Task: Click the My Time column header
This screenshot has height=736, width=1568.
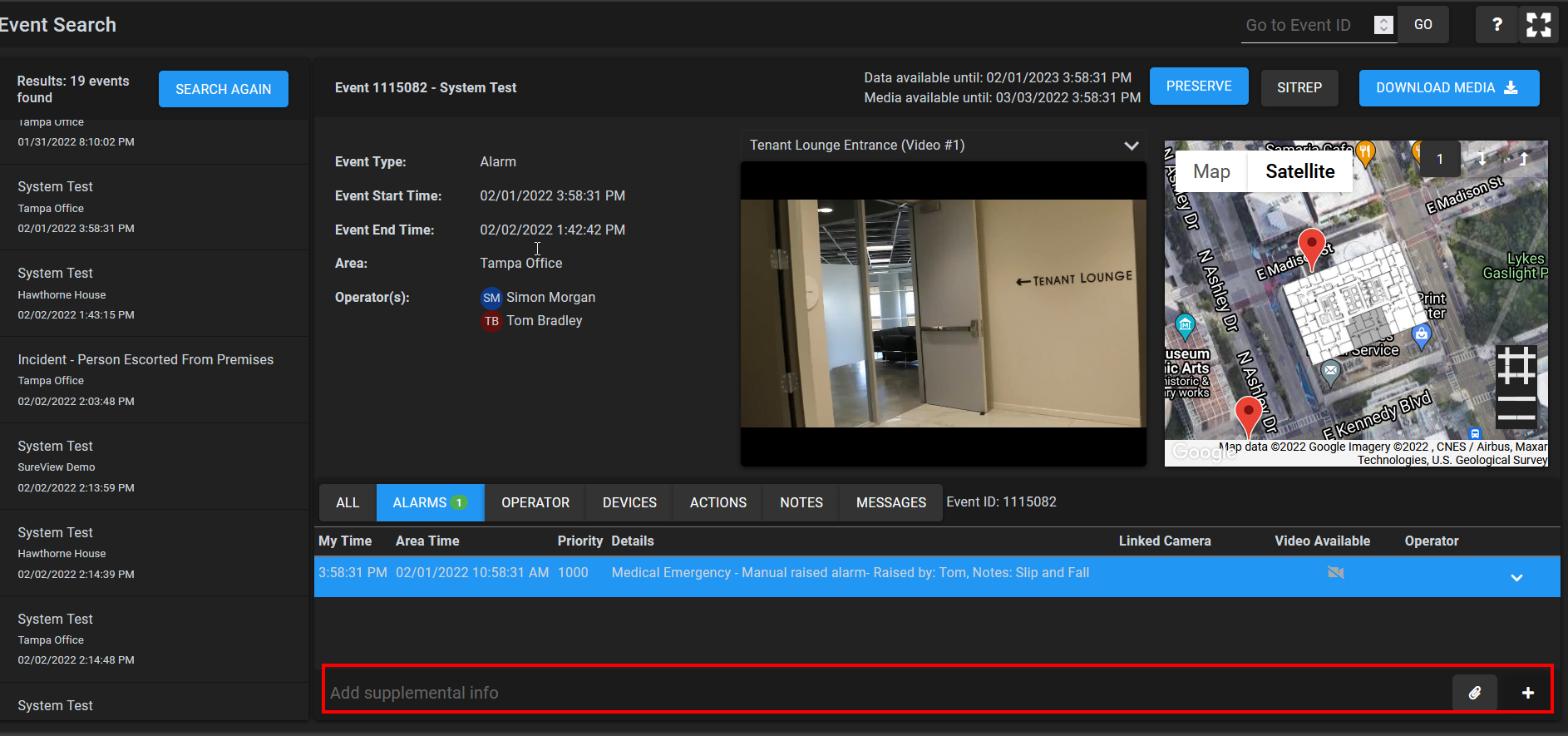Action: click(x=345, y=541)
